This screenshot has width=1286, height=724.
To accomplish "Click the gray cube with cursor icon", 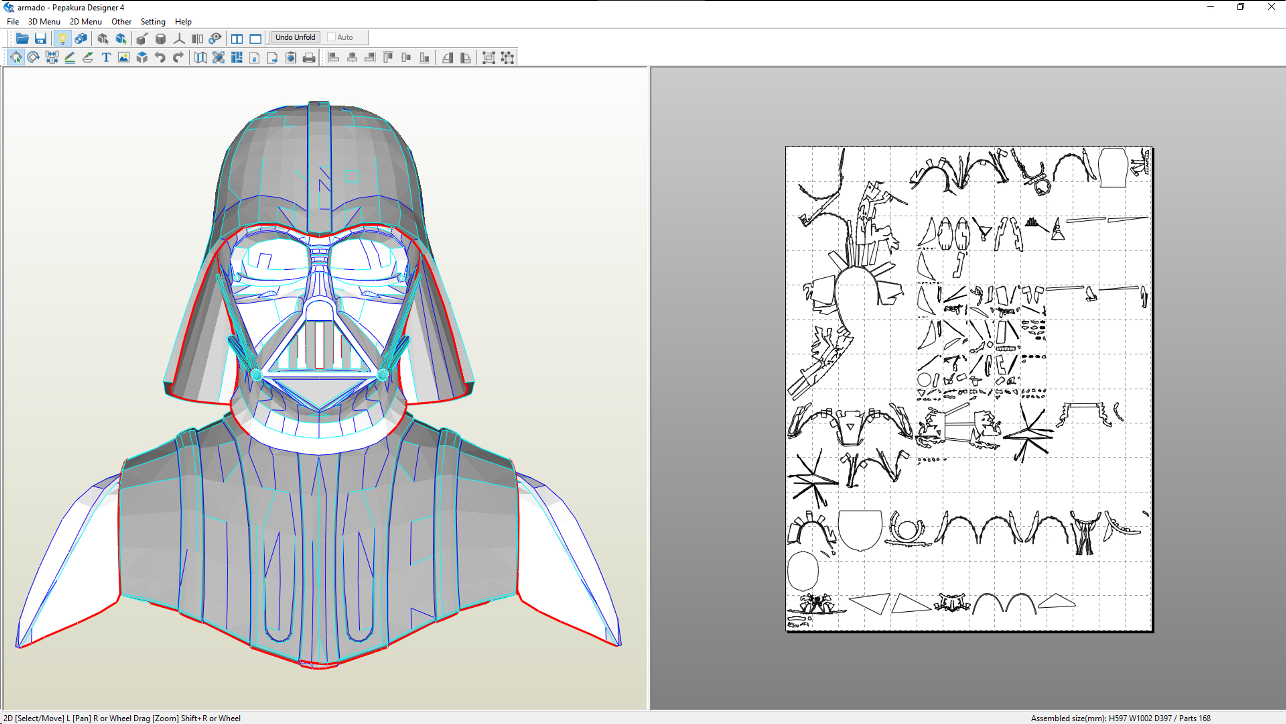I will 102,38.
